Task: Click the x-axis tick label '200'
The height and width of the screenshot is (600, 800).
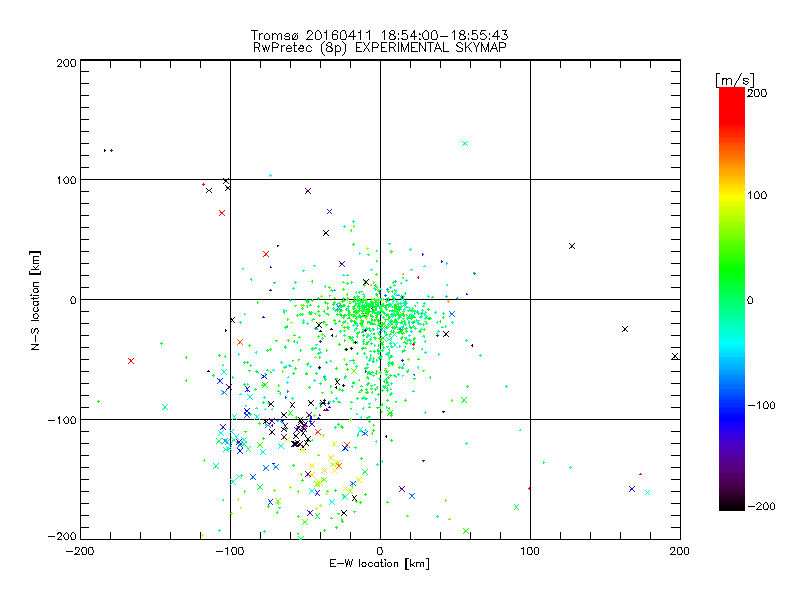Action: 680,551
